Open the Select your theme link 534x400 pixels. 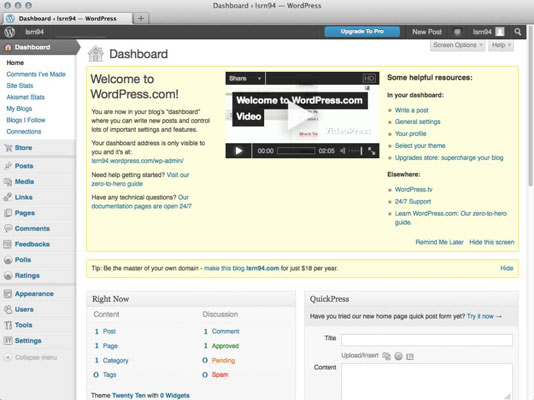(420, 146)
